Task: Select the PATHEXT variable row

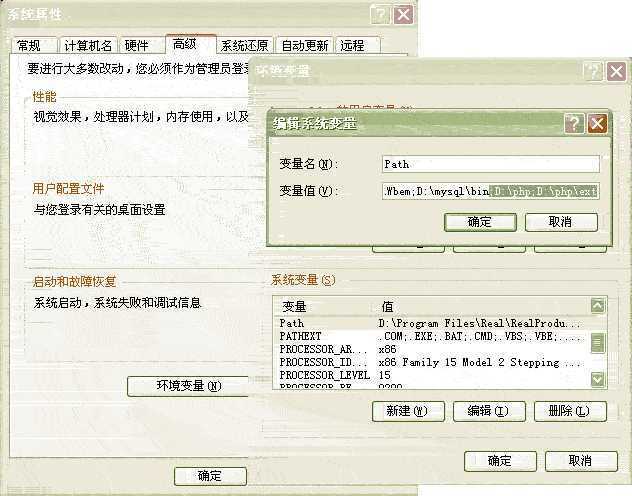Action: [431, 336]
